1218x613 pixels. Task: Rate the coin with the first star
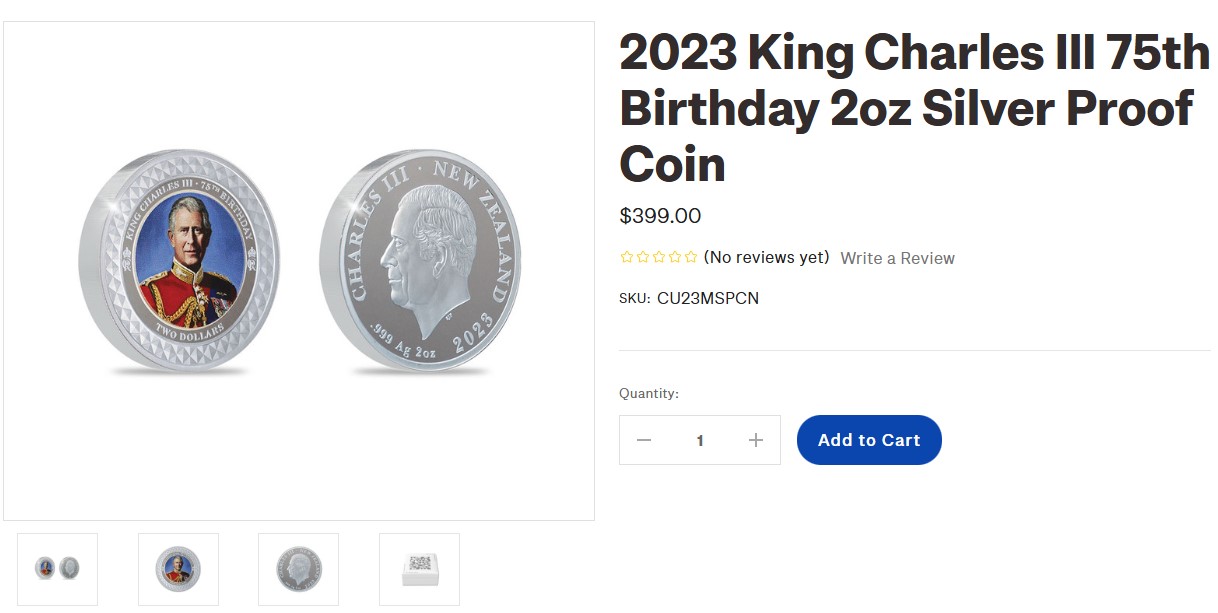627,258
